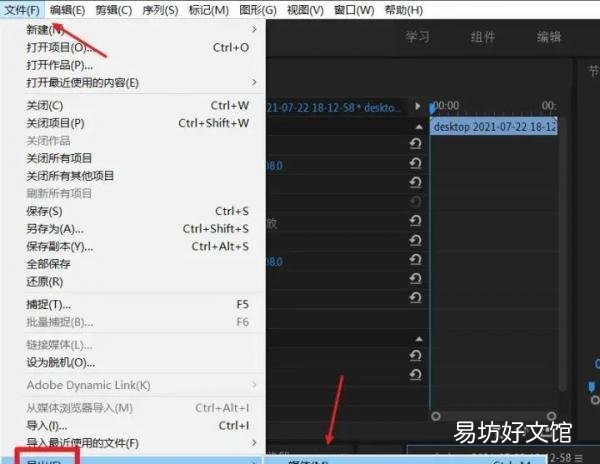Switch to the 编辑 workspace tab
Screen dimensions: 600x464
548,37
